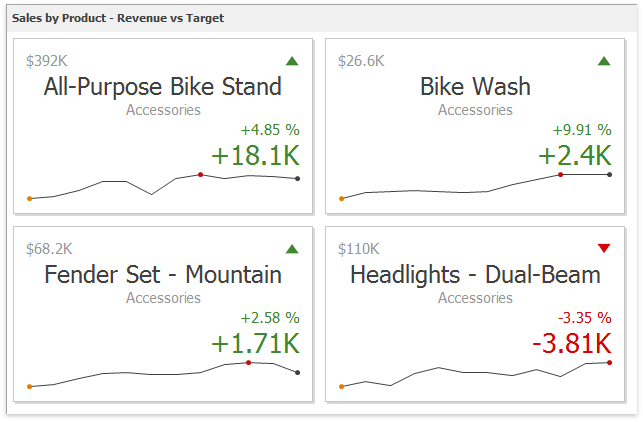
Task: Click orange start dot on Bike Wash sparkline
Action: [x=342, y=198]
